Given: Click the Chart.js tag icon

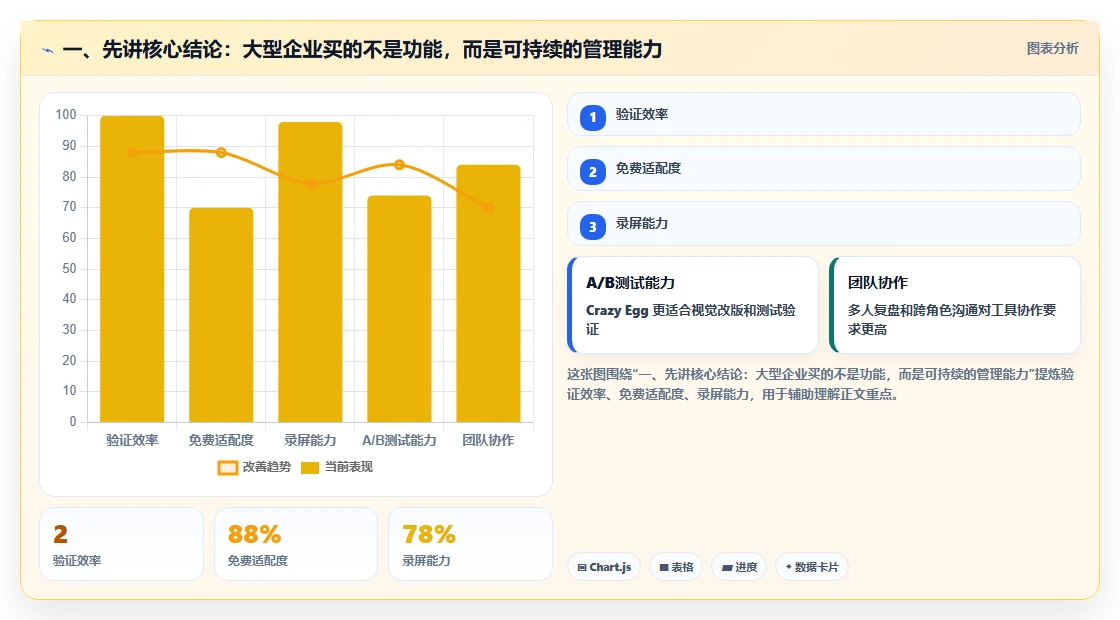Looking at the screenshot, I should [x=582, y=568].
